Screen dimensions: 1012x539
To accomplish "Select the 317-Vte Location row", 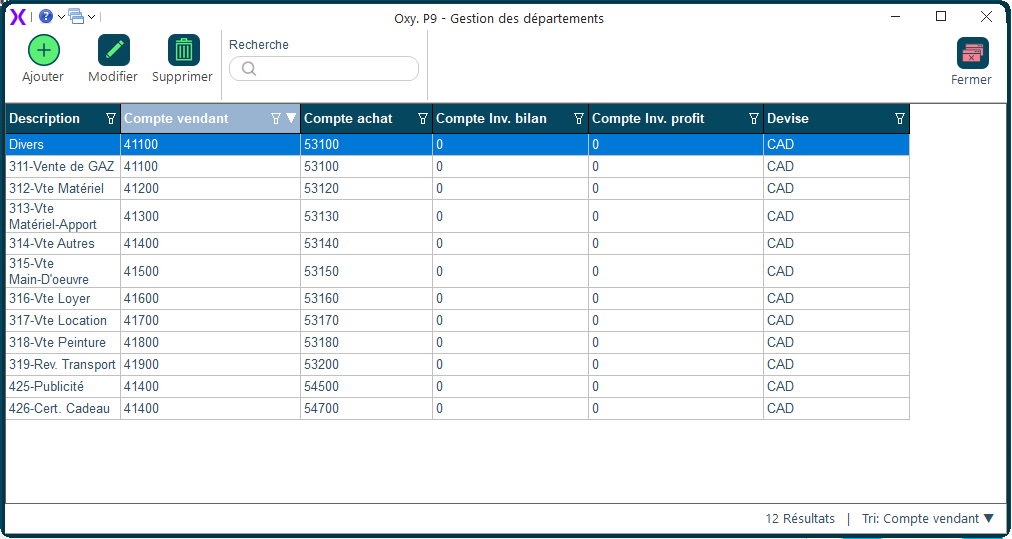I will tap(458, 320).
